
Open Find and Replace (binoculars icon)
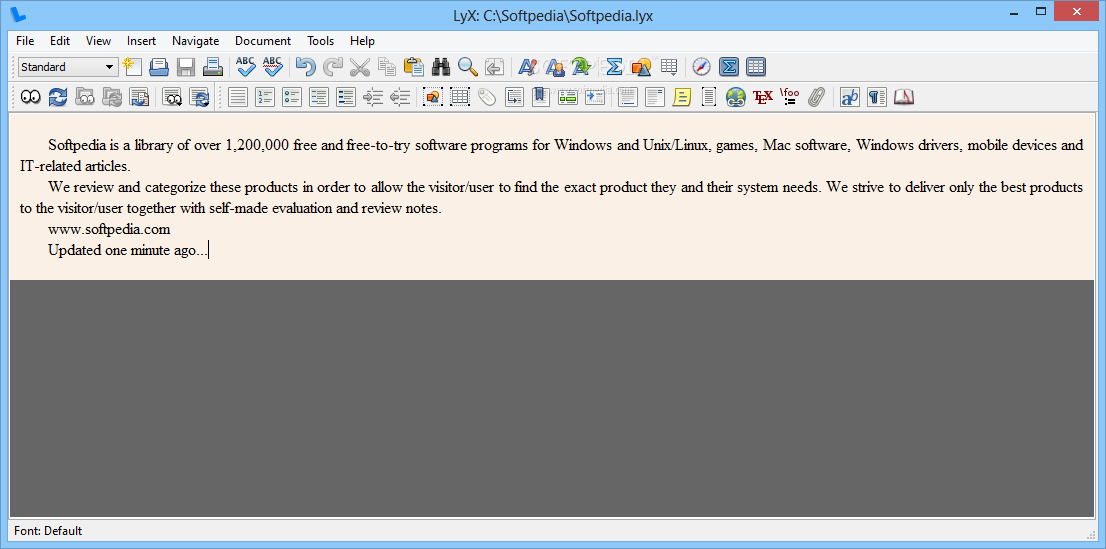[x=441, y=67]
